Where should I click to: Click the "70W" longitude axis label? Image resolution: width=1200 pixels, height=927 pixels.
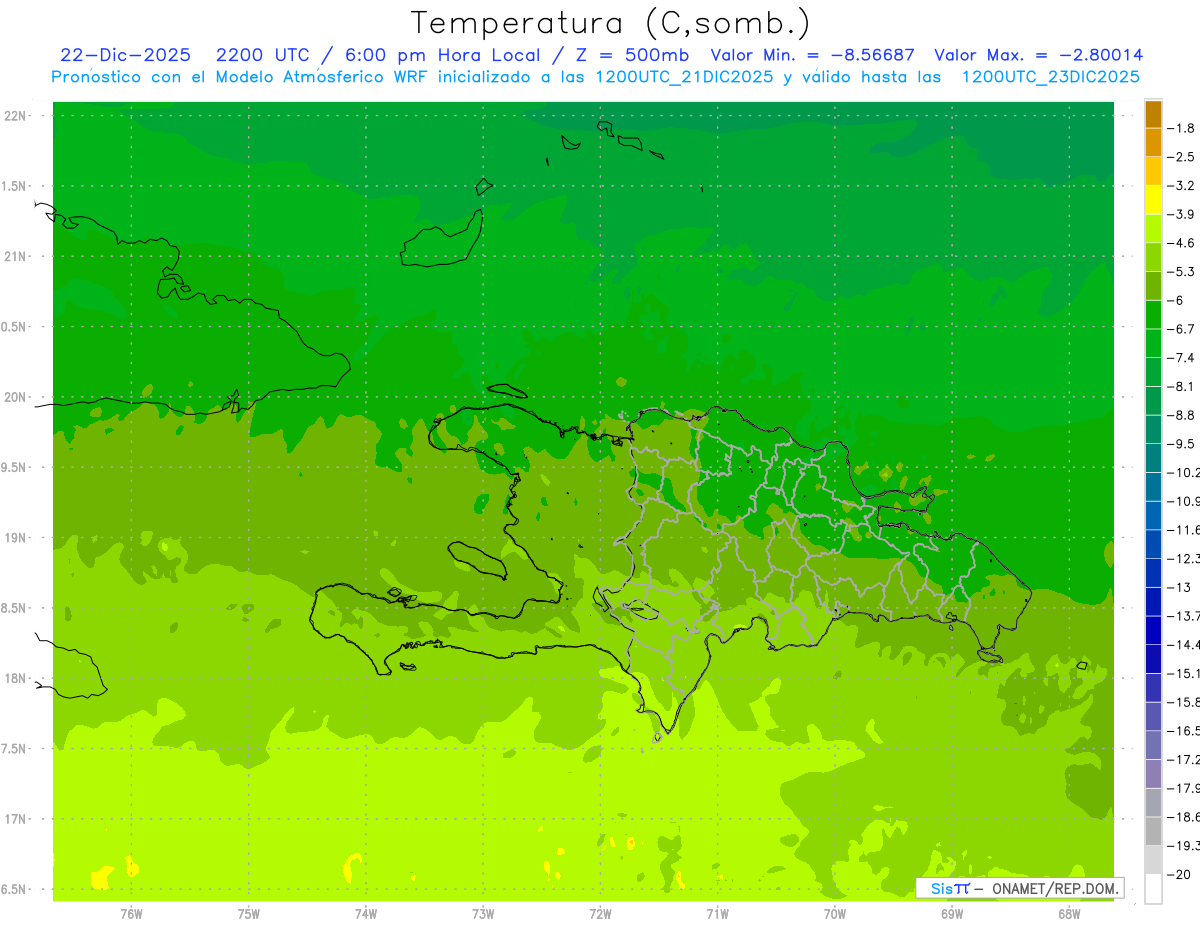coord(835,913)
